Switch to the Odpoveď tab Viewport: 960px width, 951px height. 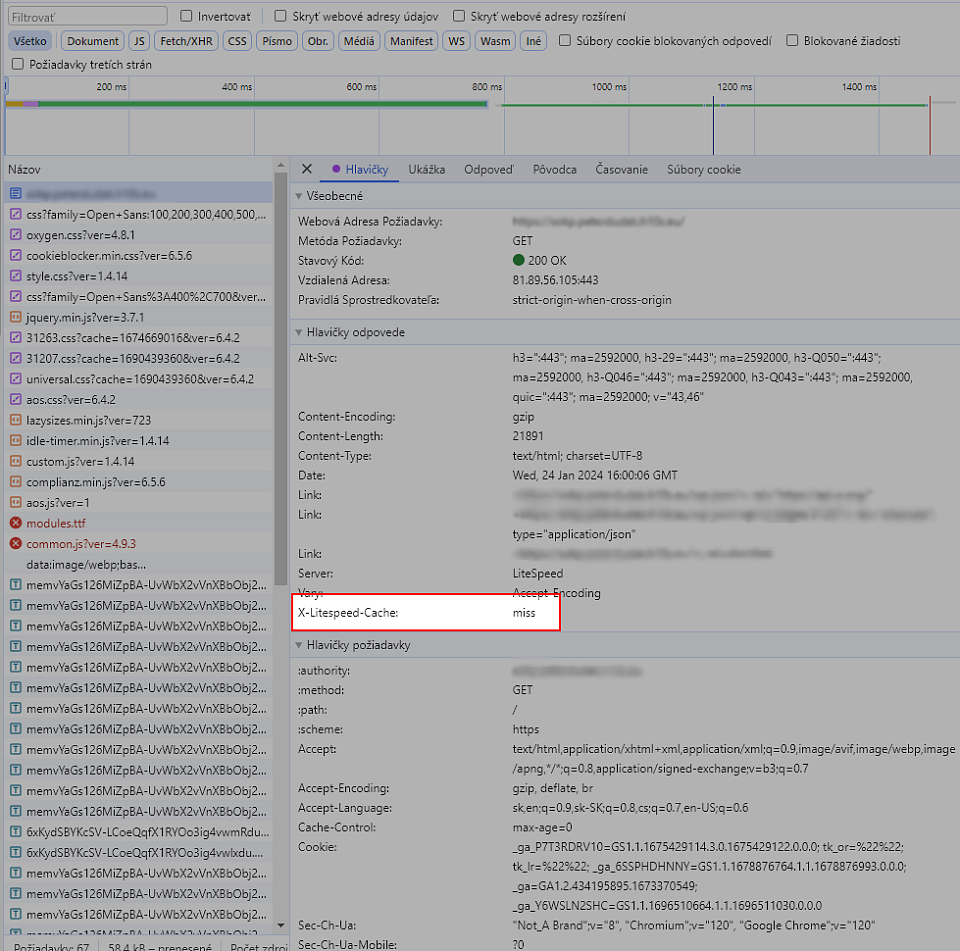(x=489, y=170)
